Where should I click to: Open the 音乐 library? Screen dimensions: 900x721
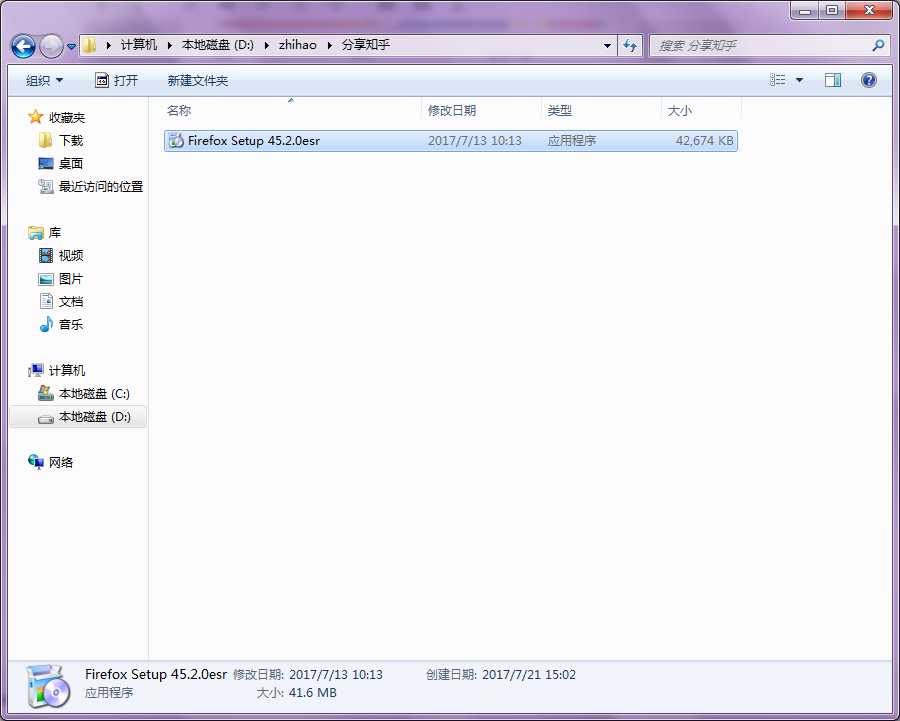(x=71, y=324)
